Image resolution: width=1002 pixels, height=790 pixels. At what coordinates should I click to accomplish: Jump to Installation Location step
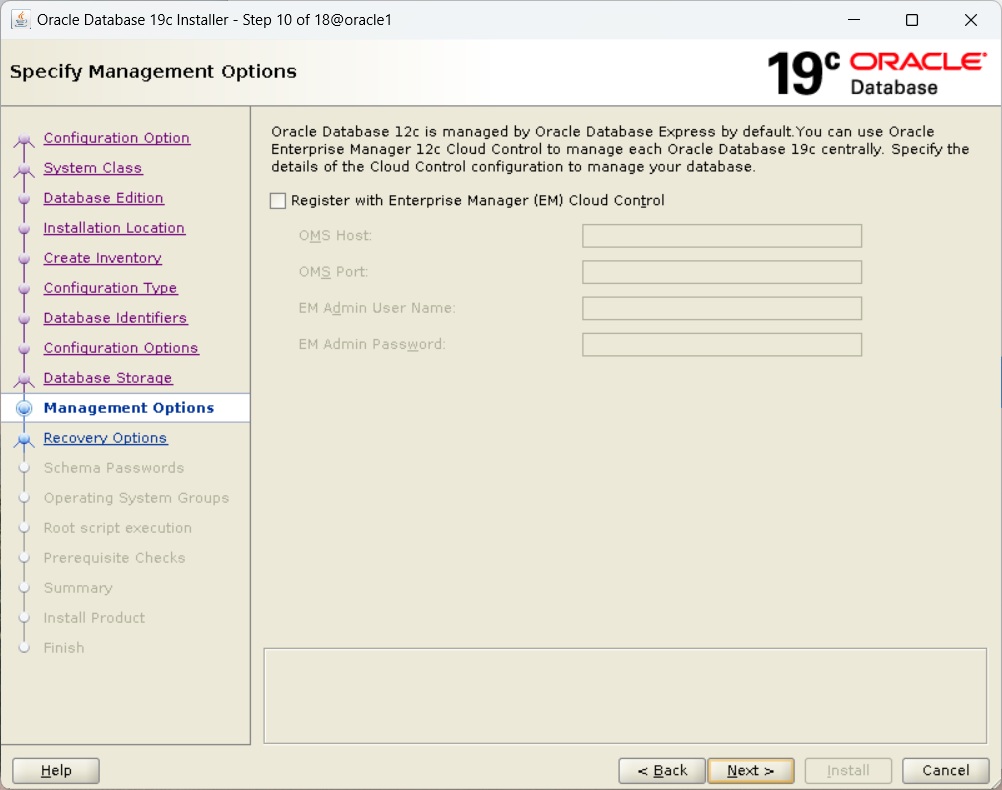coord(114,228)
